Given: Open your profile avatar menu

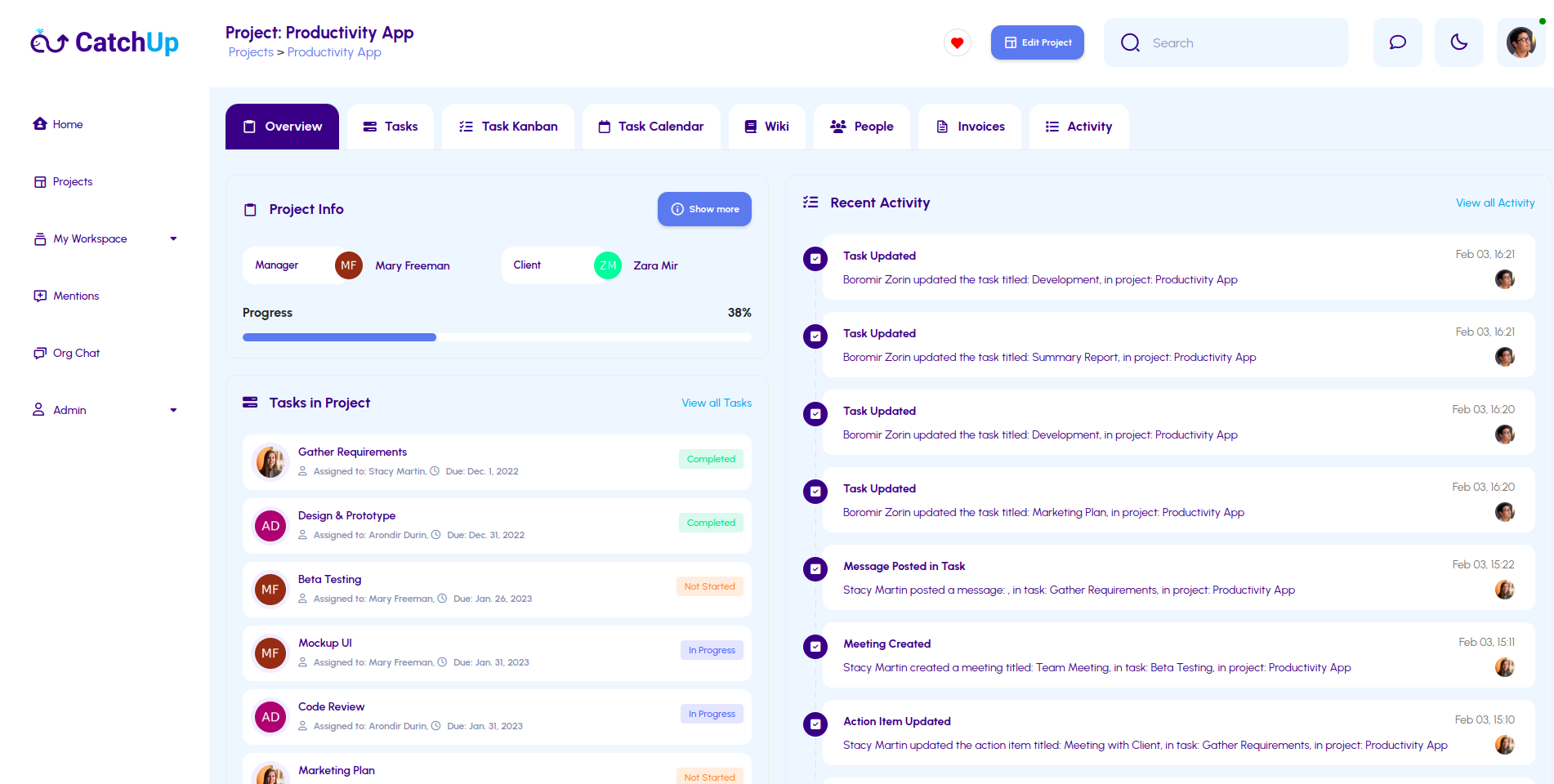Looking at the screenshot, I should click(1521, 42).
